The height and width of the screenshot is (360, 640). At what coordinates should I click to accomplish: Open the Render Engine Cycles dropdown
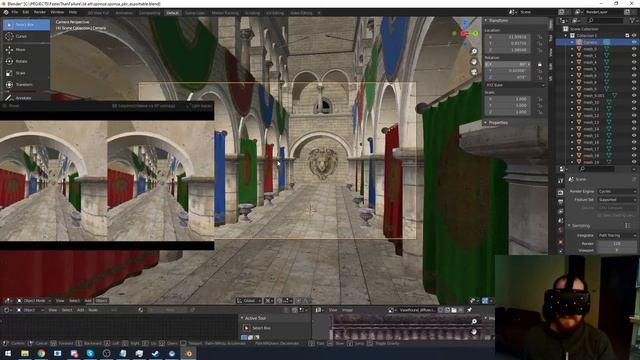(617, 191)
